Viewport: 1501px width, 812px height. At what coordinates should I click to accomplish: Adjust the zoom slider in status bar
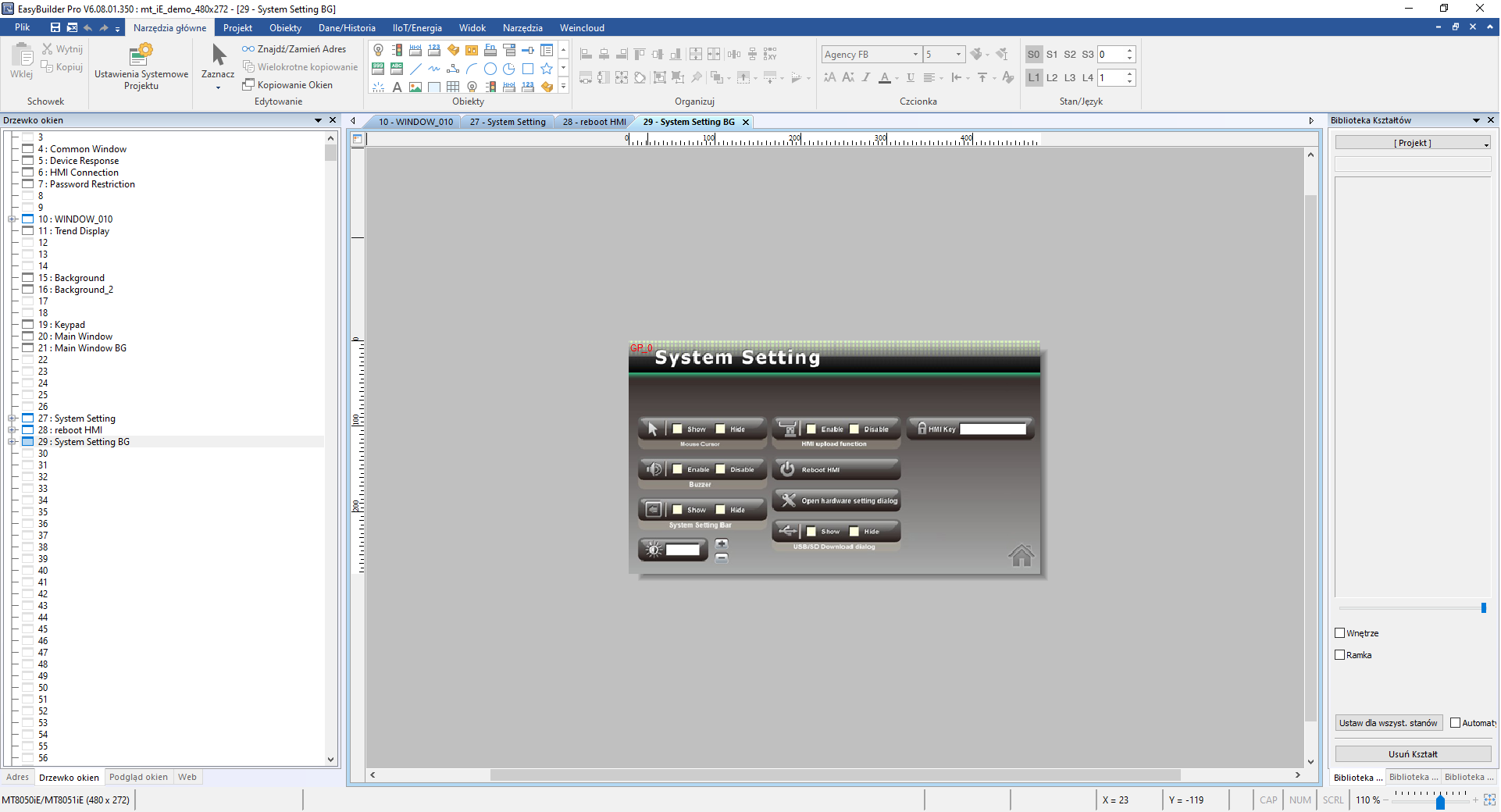click(1440, 801)
